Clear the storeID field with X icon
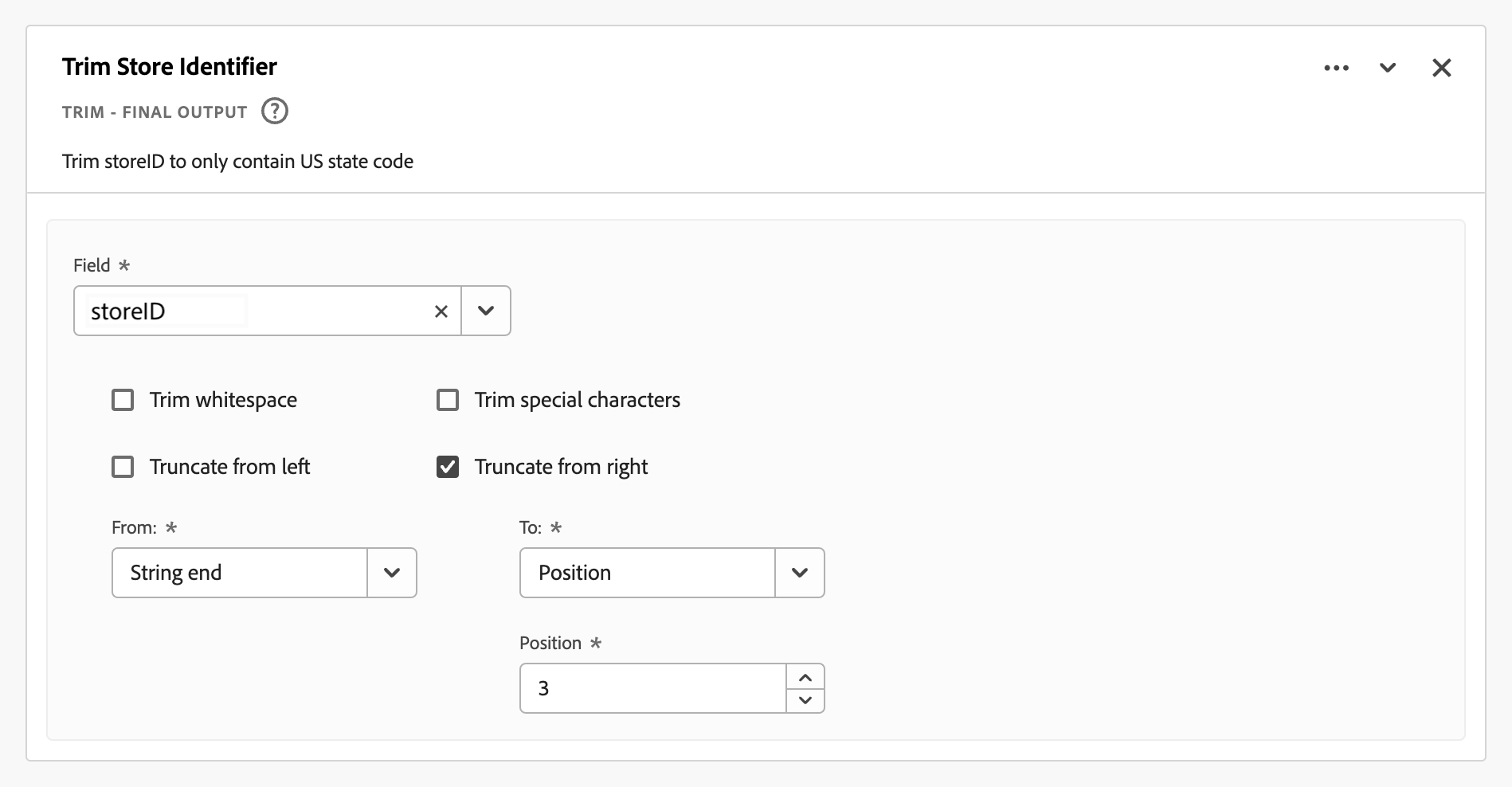 tap(441, 311)
